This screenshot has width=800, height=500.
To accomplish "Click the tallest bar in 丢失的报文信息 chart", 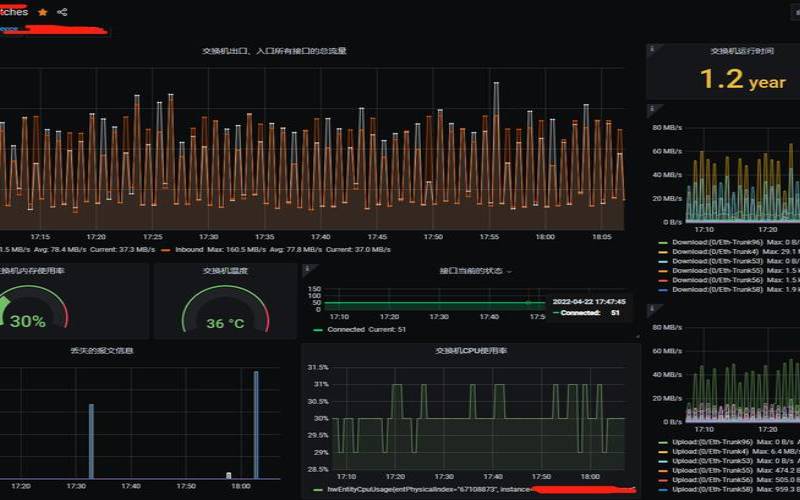I will point(256,425).
